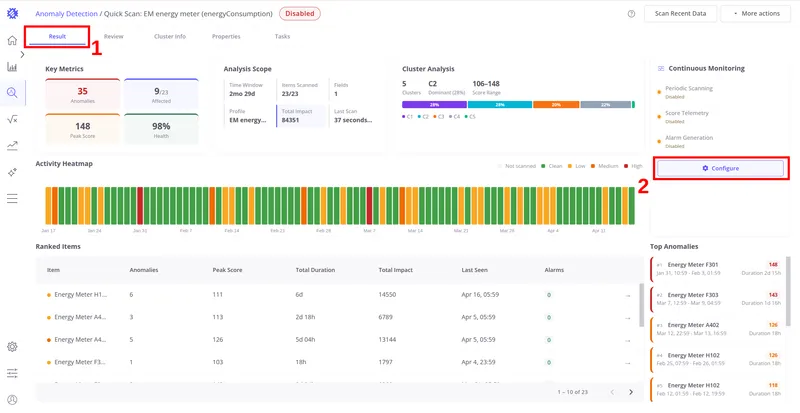Switch to the Properties tab

pyautogui.click(x=226, y=37)
